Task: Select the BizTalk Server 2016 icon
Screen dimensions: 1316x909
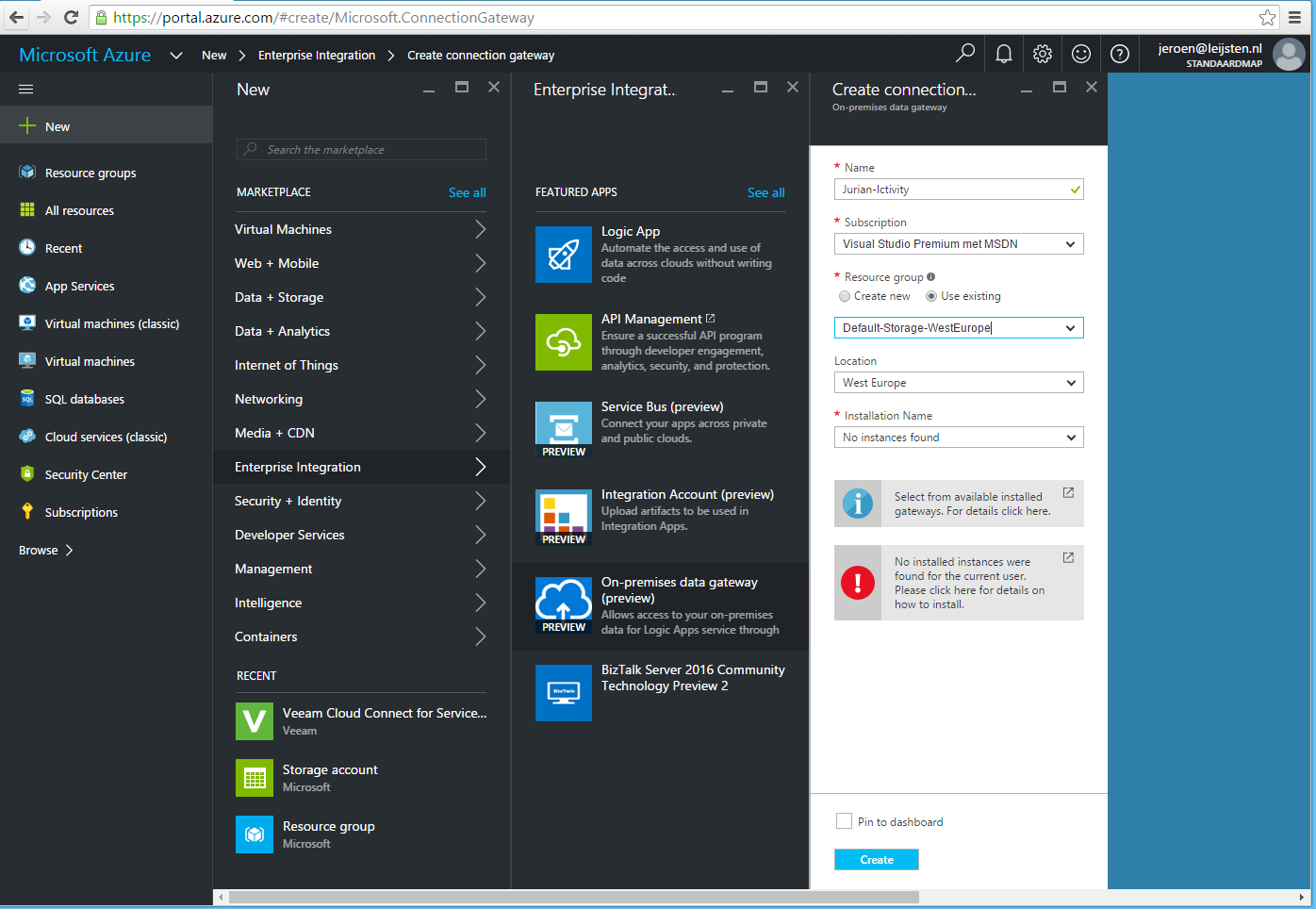Action: [x=564, y=693]
